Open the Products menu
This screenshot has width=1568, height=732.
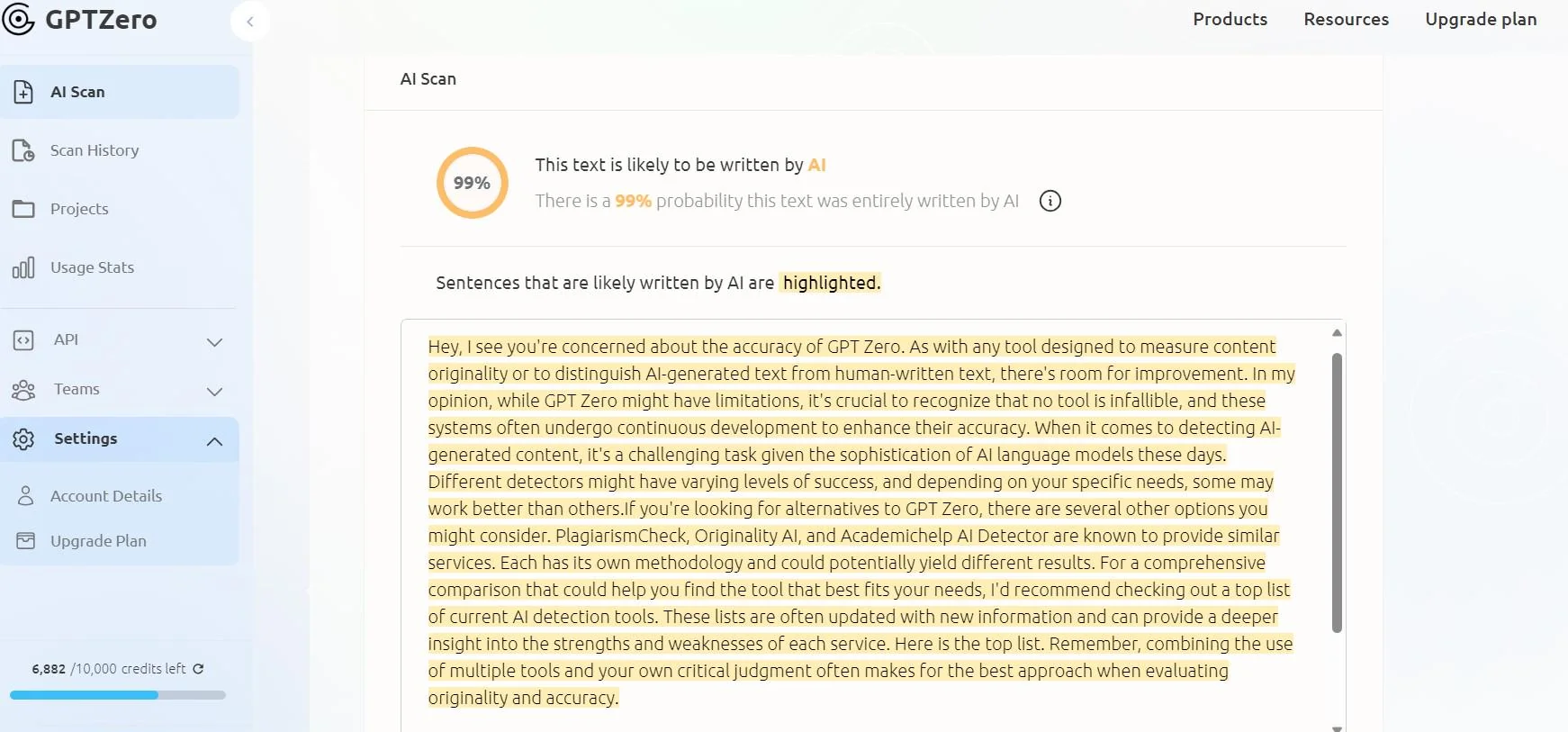[1230, 19]
